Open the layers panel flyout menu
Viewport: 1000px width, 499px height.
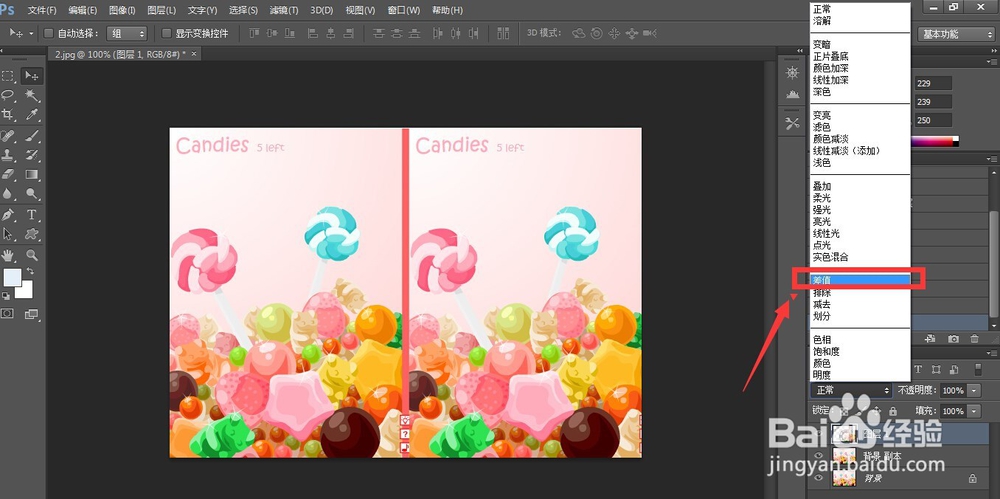[x=991, y=352]
